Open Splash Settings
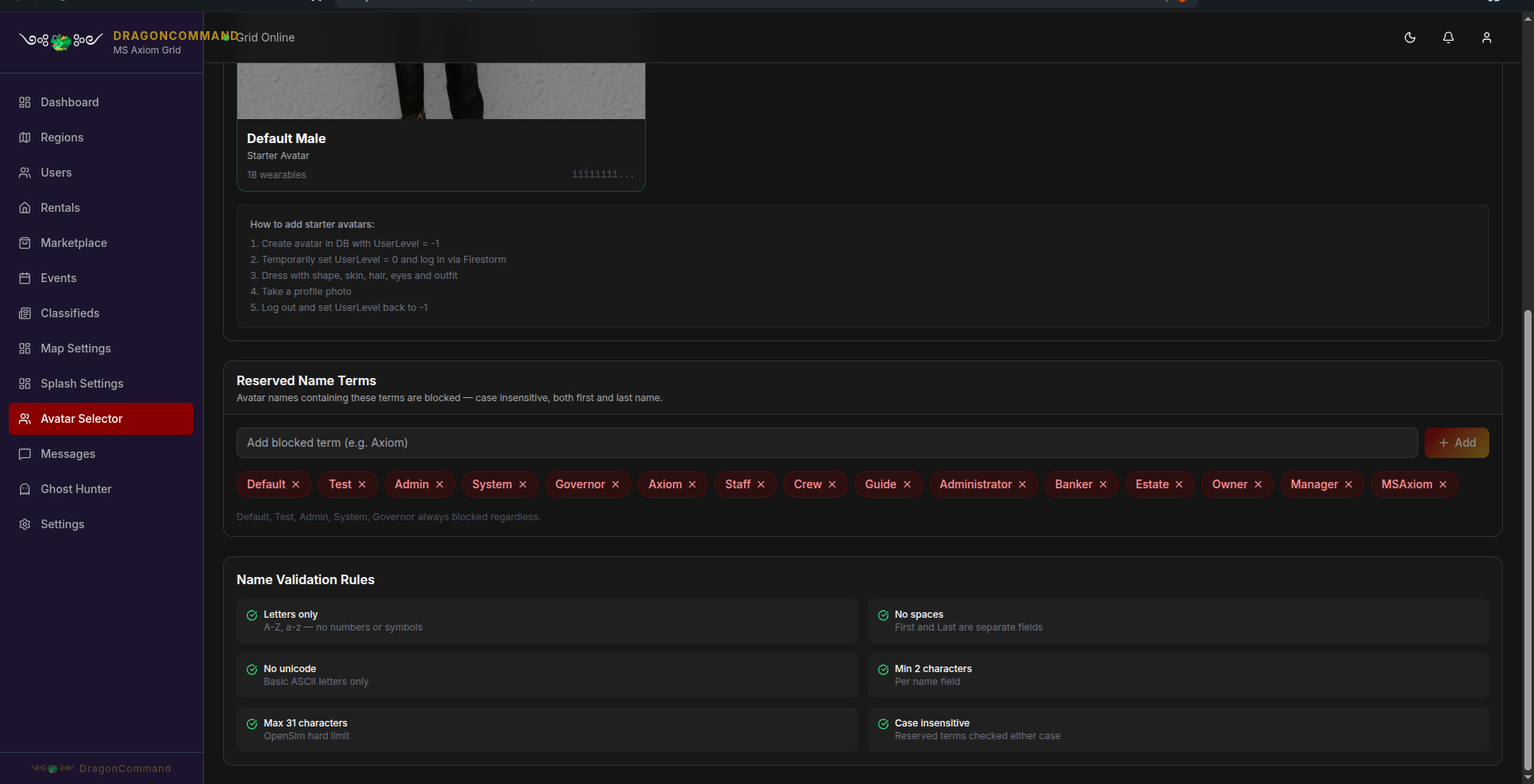 [x=101, y=384]
